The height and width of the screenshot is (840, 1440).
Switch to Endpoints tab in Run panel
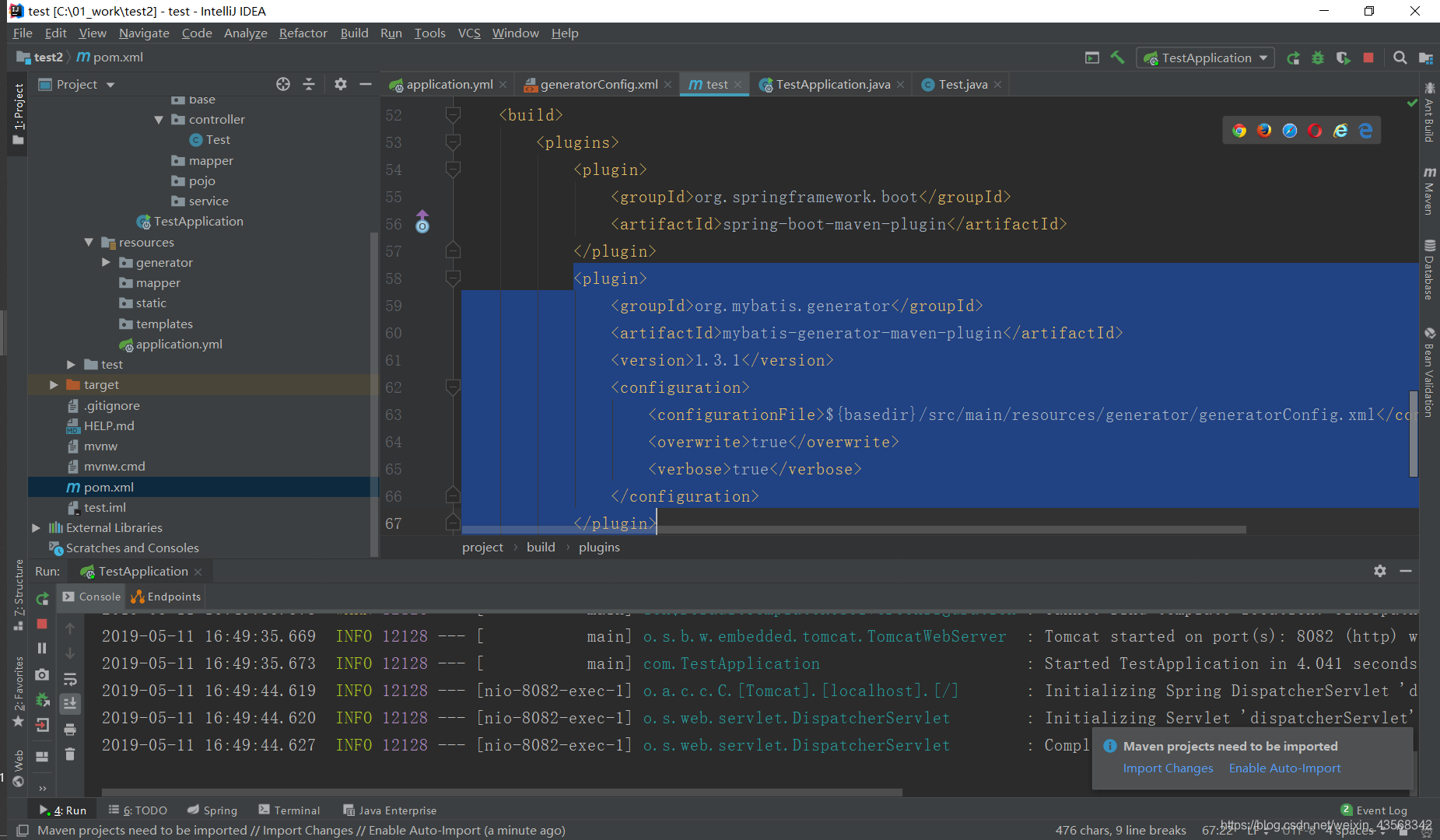click(x=166, y=597)
